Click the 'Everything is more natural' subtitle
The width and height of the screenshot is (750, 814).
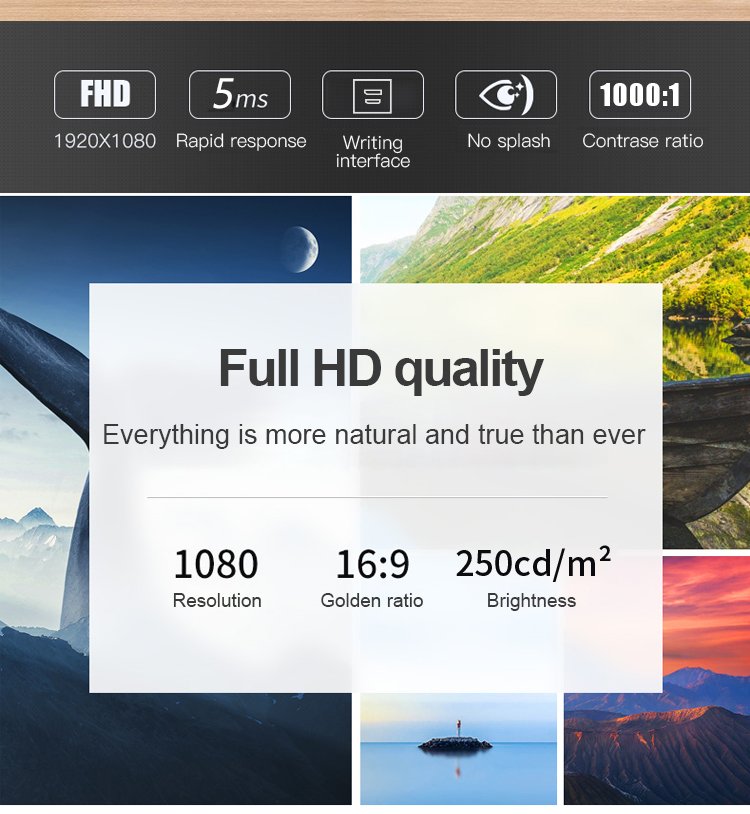pos(374,435)
